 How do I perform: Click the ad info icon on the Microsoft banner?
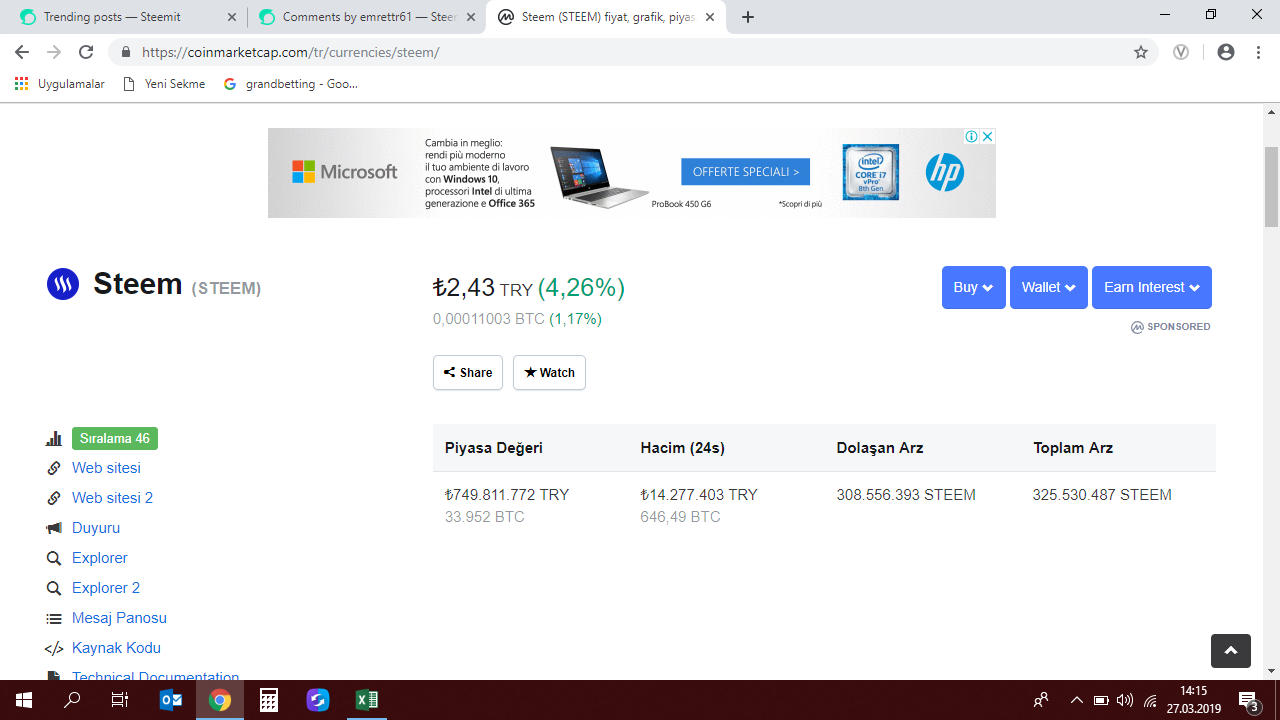pos(971,136)
